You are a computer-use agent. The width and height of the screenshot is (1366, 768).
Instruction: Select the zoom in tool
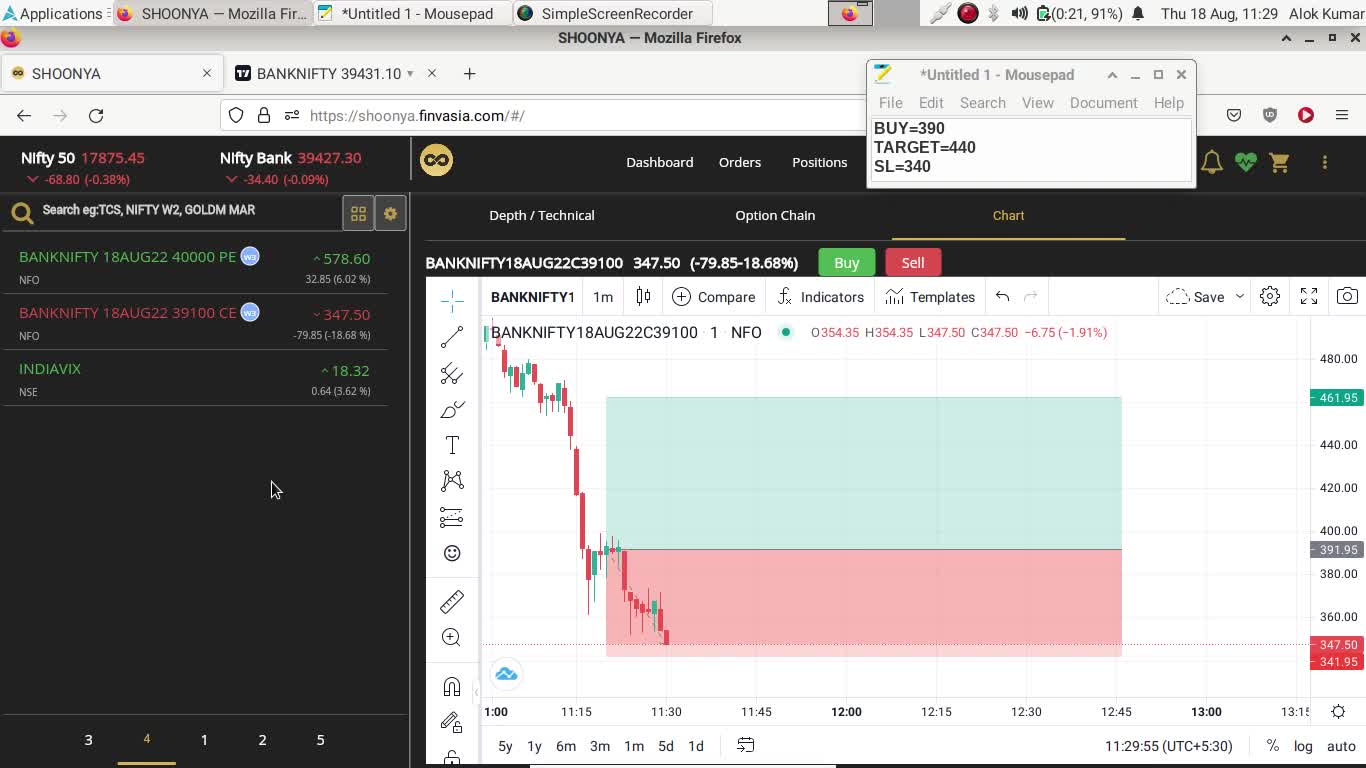[x=452, y=637]
